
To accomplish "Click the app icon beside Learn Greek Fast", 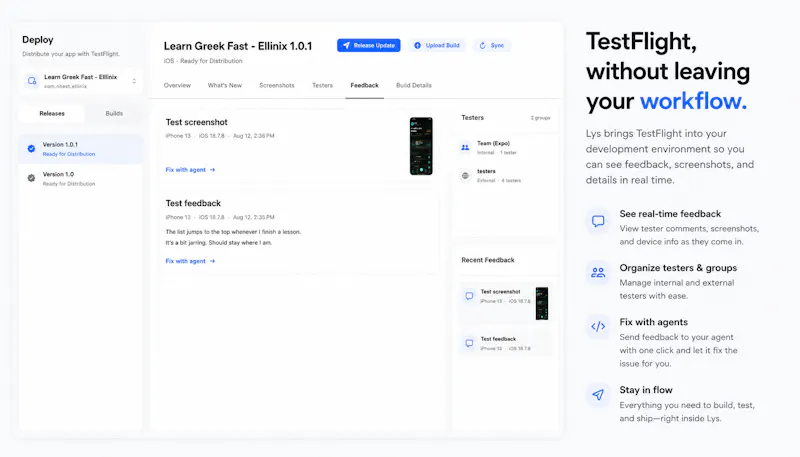I will pos(32,81).
